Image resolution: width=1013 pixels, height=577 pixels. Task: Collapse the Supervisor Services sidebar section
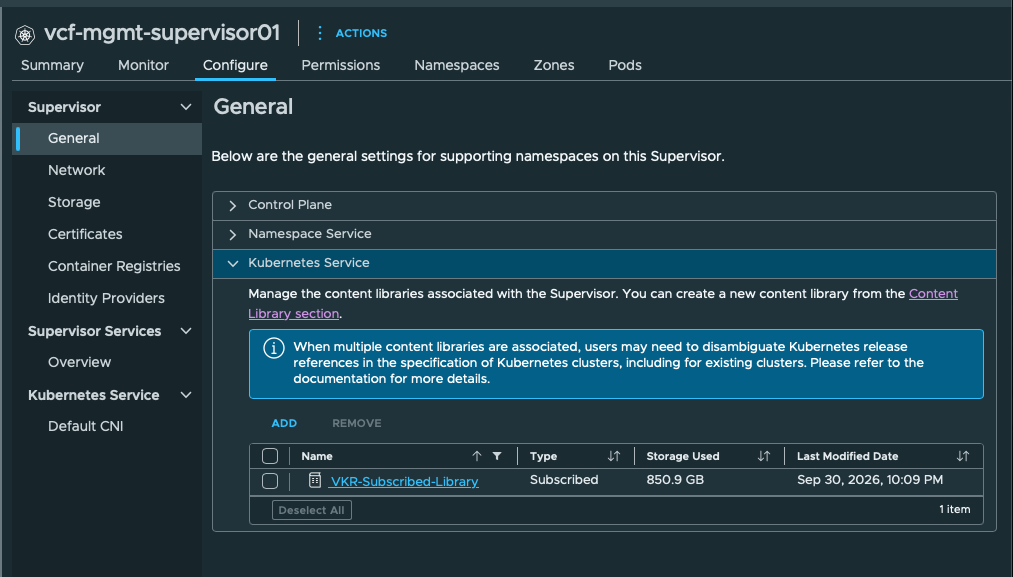click(185, 331)
